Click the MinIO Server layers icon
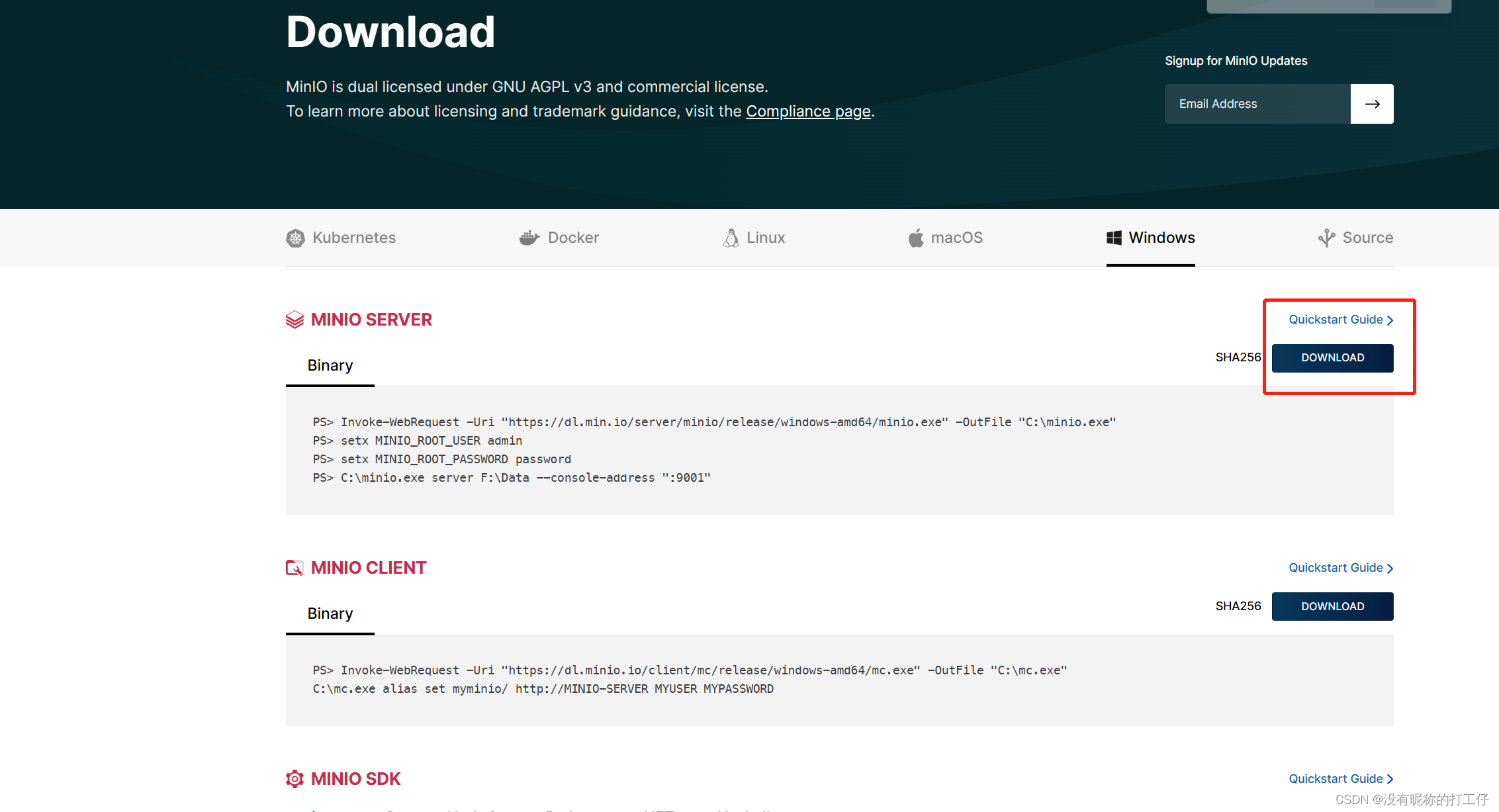Viewport: 1499px width, 812px height. coord(295,320)
